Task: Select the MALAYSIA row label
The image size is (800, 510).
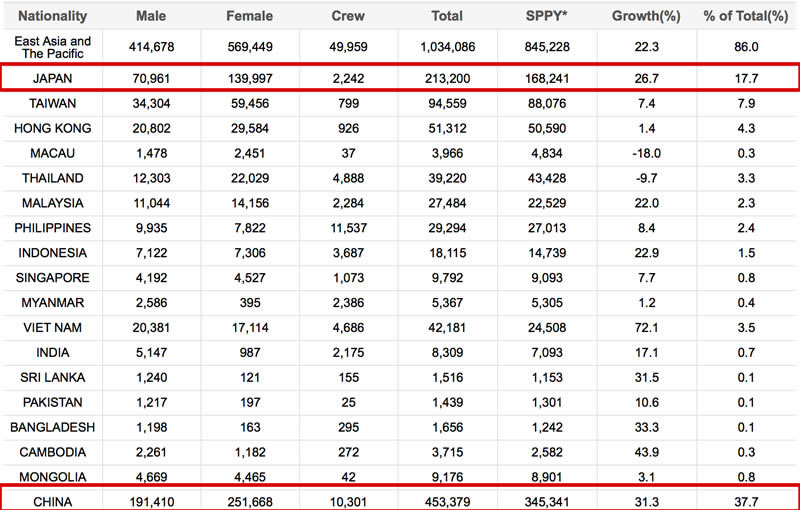Action: (x=53, y=203)
